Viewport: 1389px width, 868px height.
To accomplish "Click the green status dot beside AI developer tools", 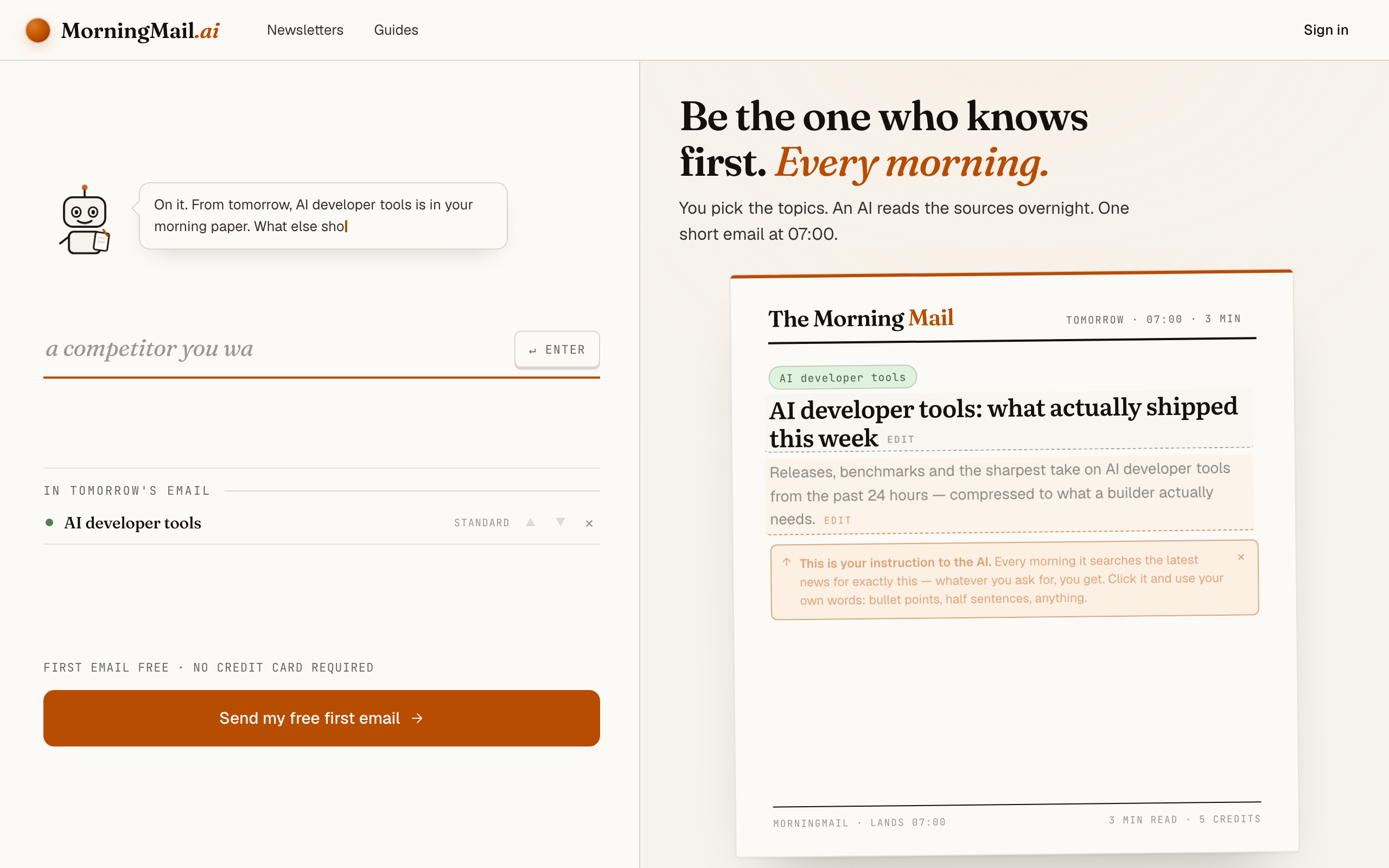I will [49, 522].
